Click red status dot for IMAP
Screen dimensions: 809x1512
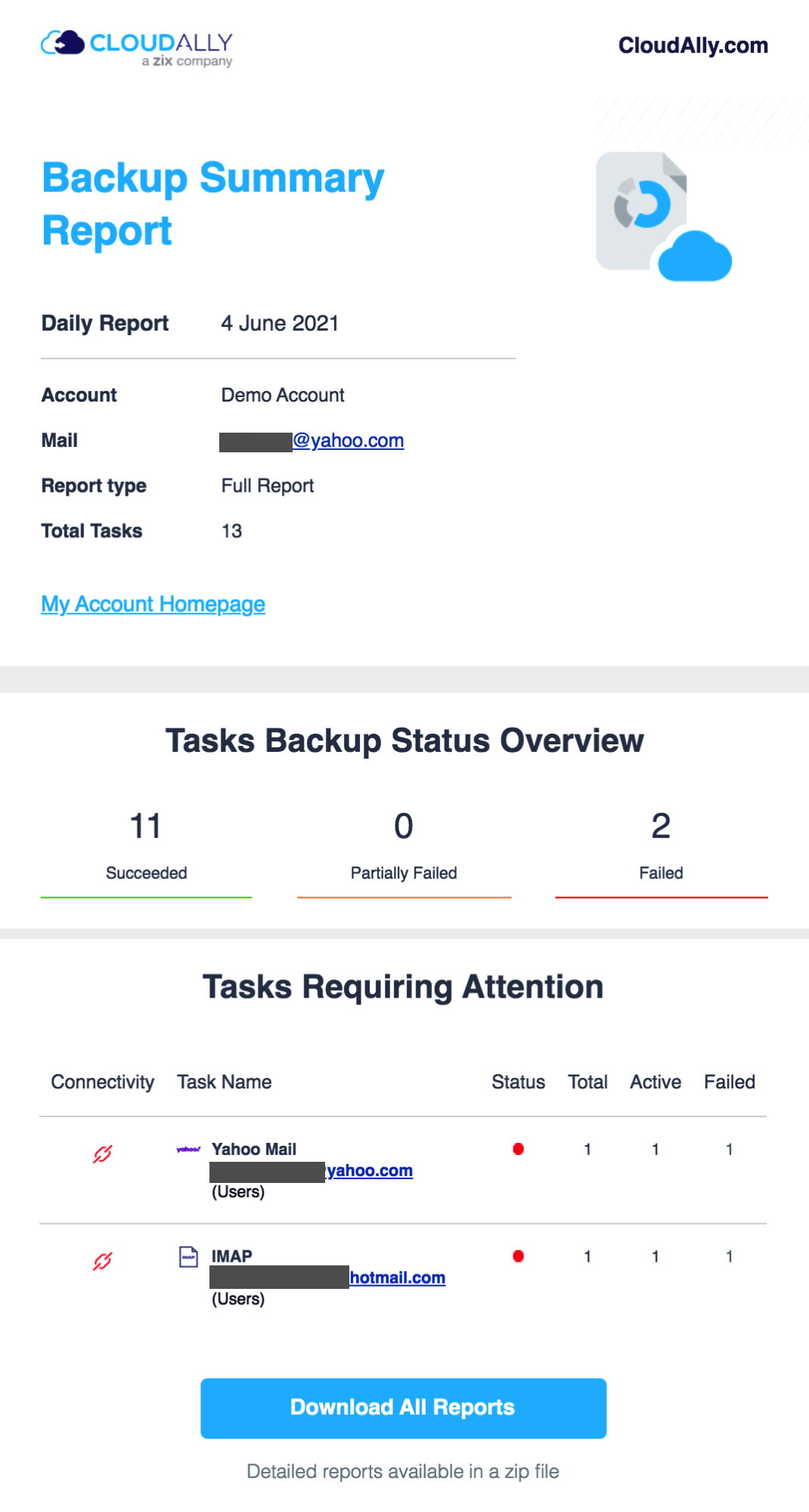pos(519,1256)
